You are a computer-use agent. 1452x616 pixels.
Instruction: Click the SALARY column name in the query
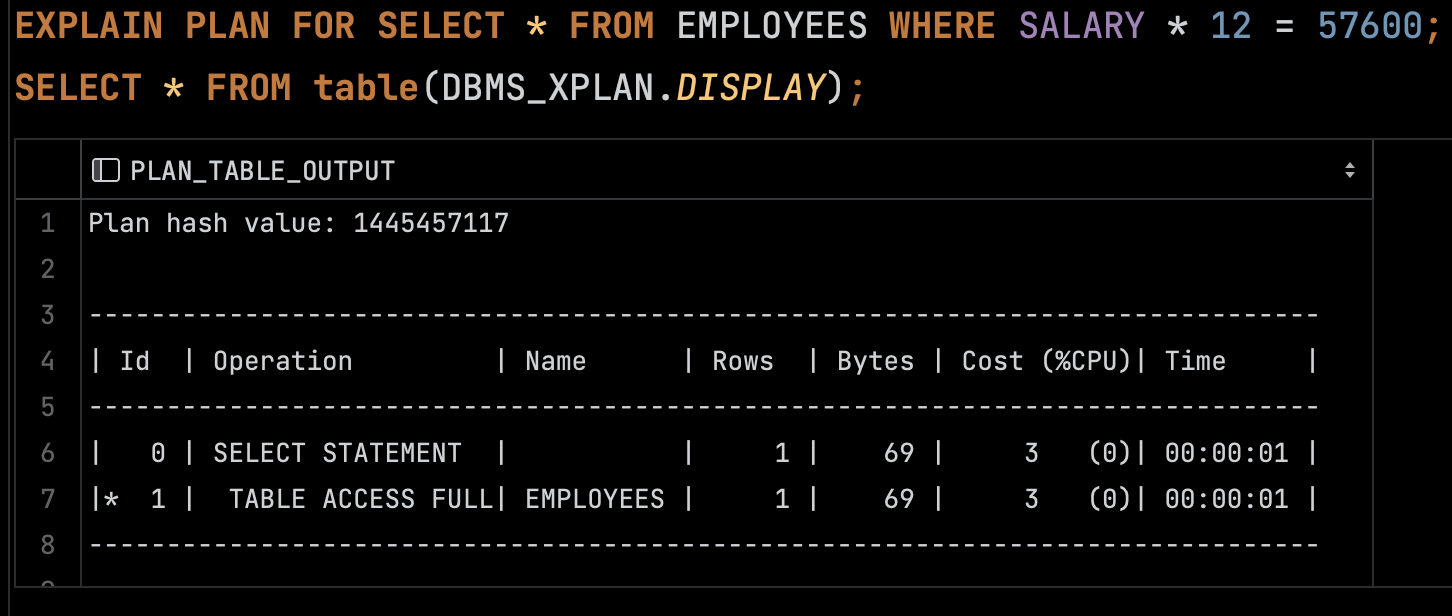(x=1081, y=26)
